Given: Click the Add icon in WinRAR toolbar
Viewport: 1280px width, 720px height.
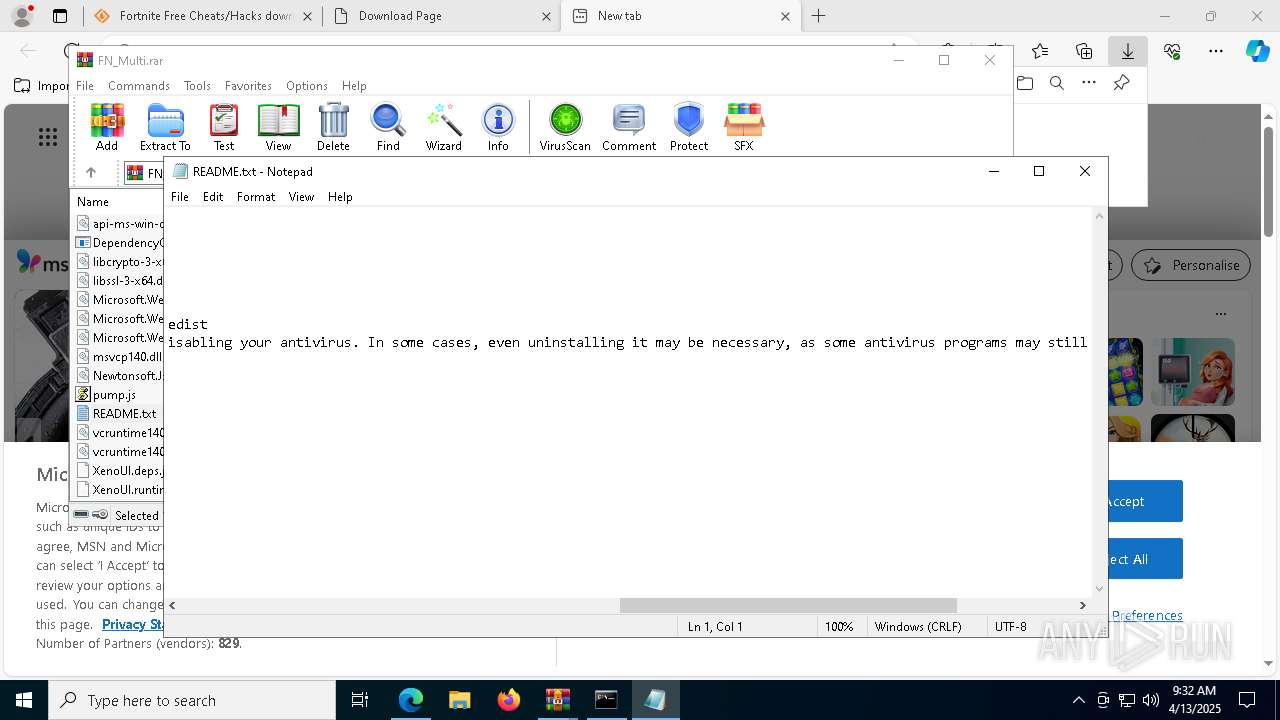Looking at the screenshot, I should [107, 127].
